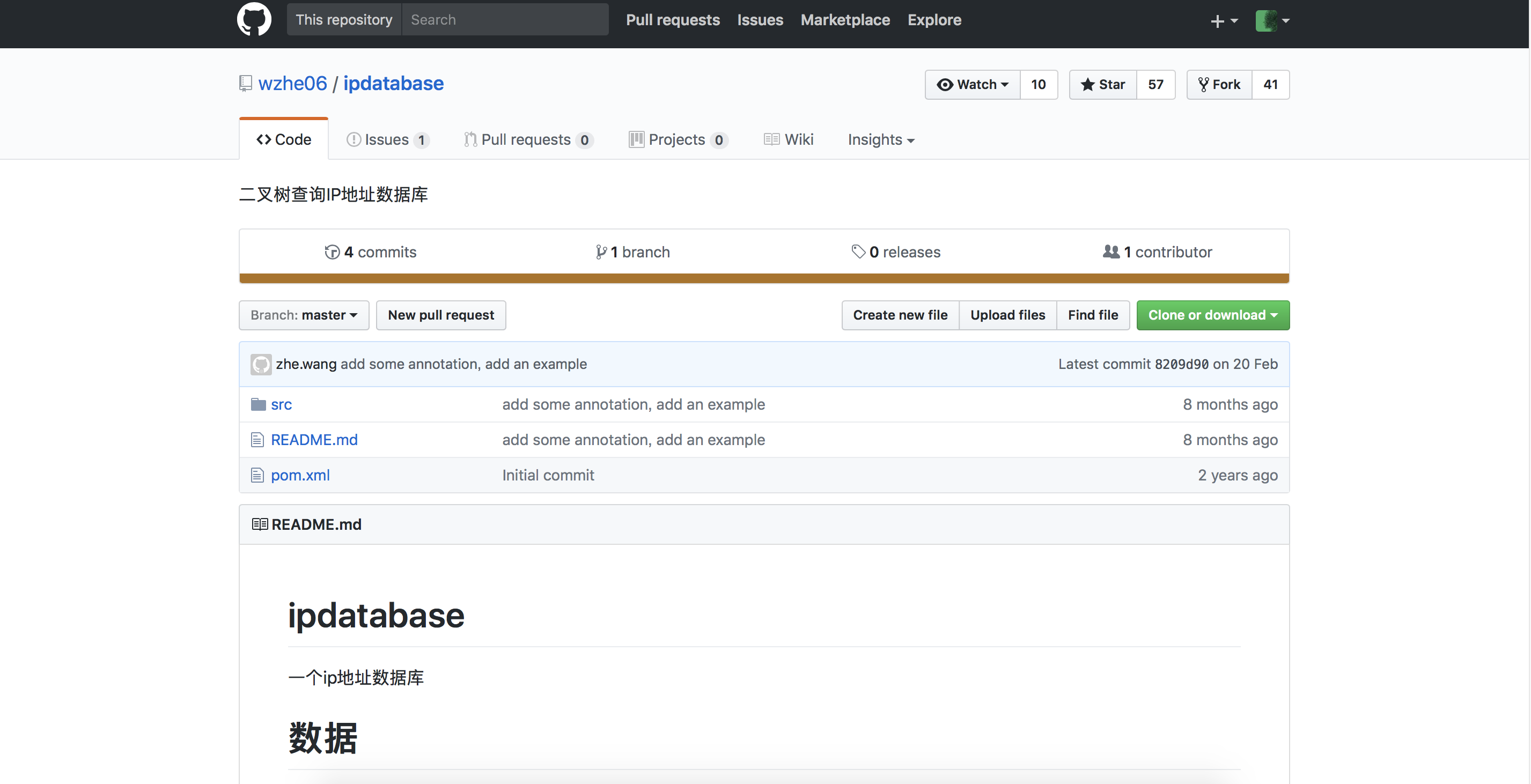Expand the Branch: master selector

(304, 315)
